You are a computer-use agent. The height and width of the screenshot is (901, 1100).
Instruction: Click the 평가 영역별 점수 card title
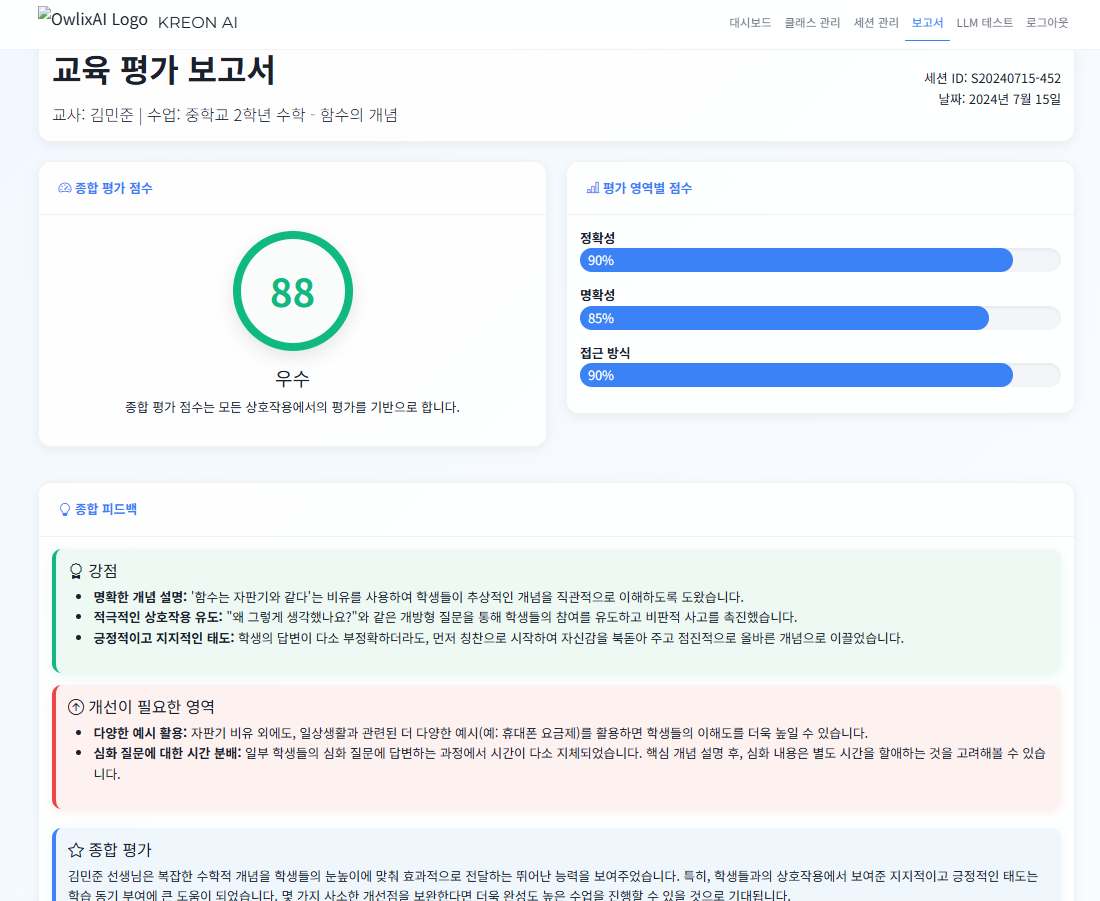648,188
